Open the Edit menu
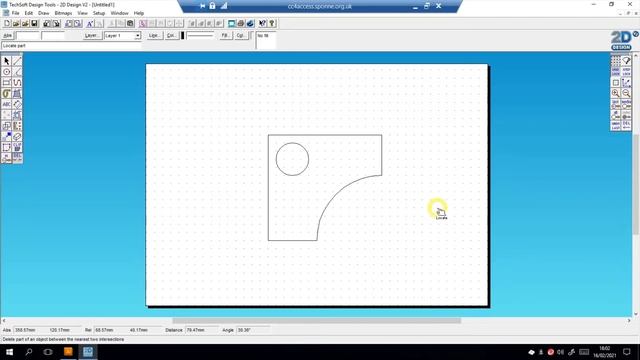Screen dimensions: 640x360 pyautogui.click(x=29, y=13)
